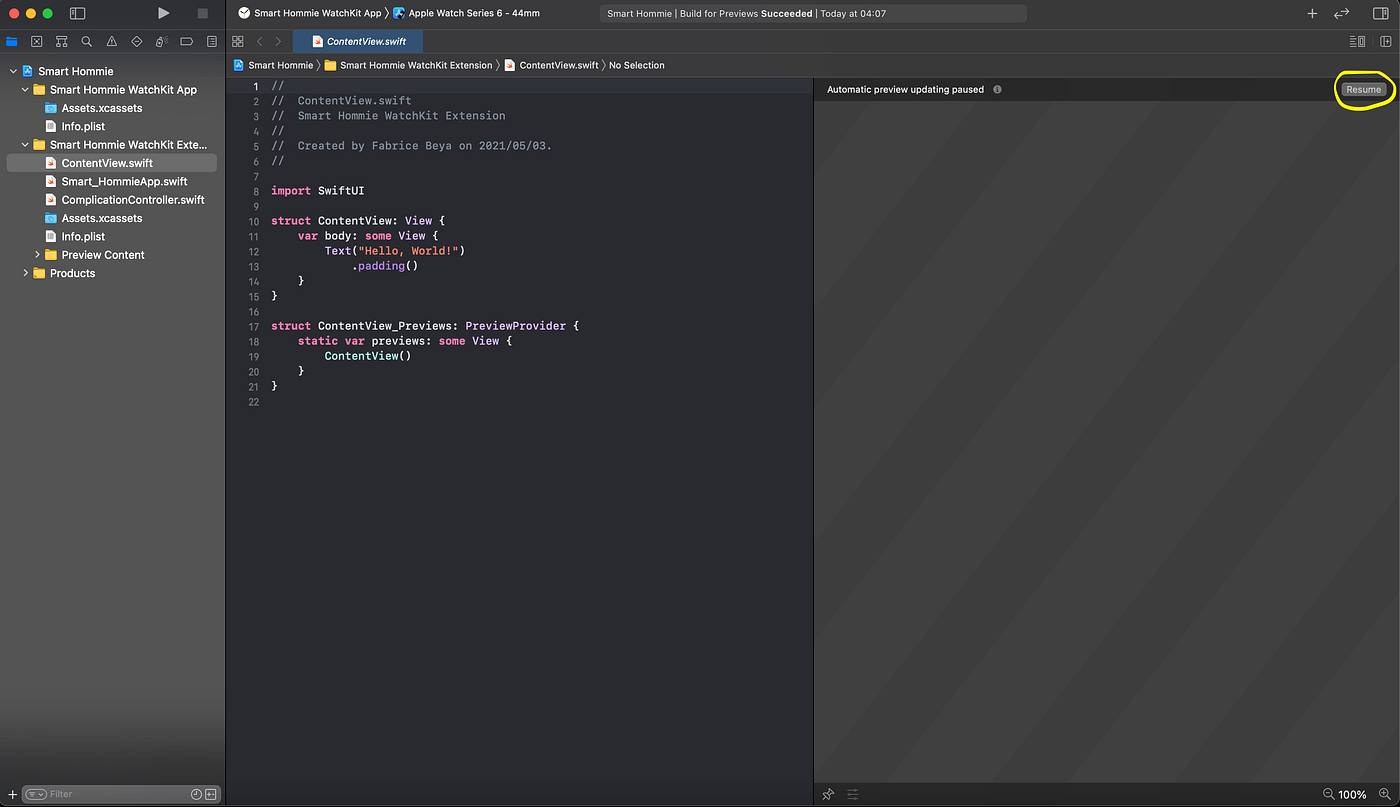Open the editor options grid icon
This screenshot has height=807, width=1400.
238,41
